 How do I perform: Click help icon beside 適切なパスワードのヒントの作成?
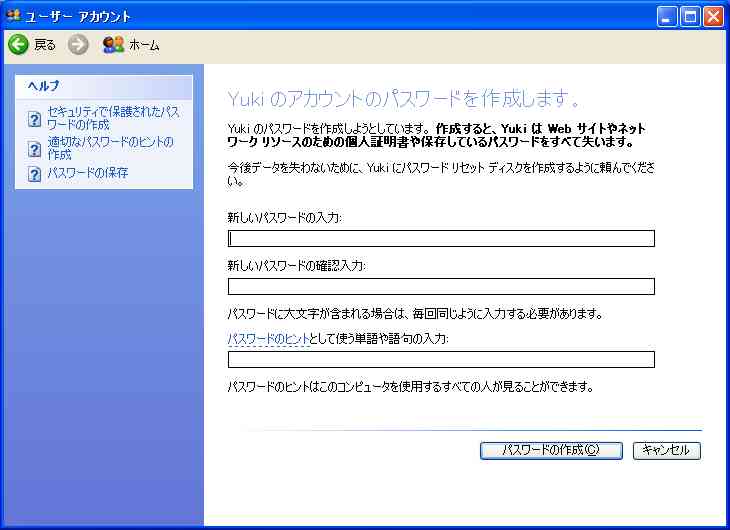click(x=34, y=149)
